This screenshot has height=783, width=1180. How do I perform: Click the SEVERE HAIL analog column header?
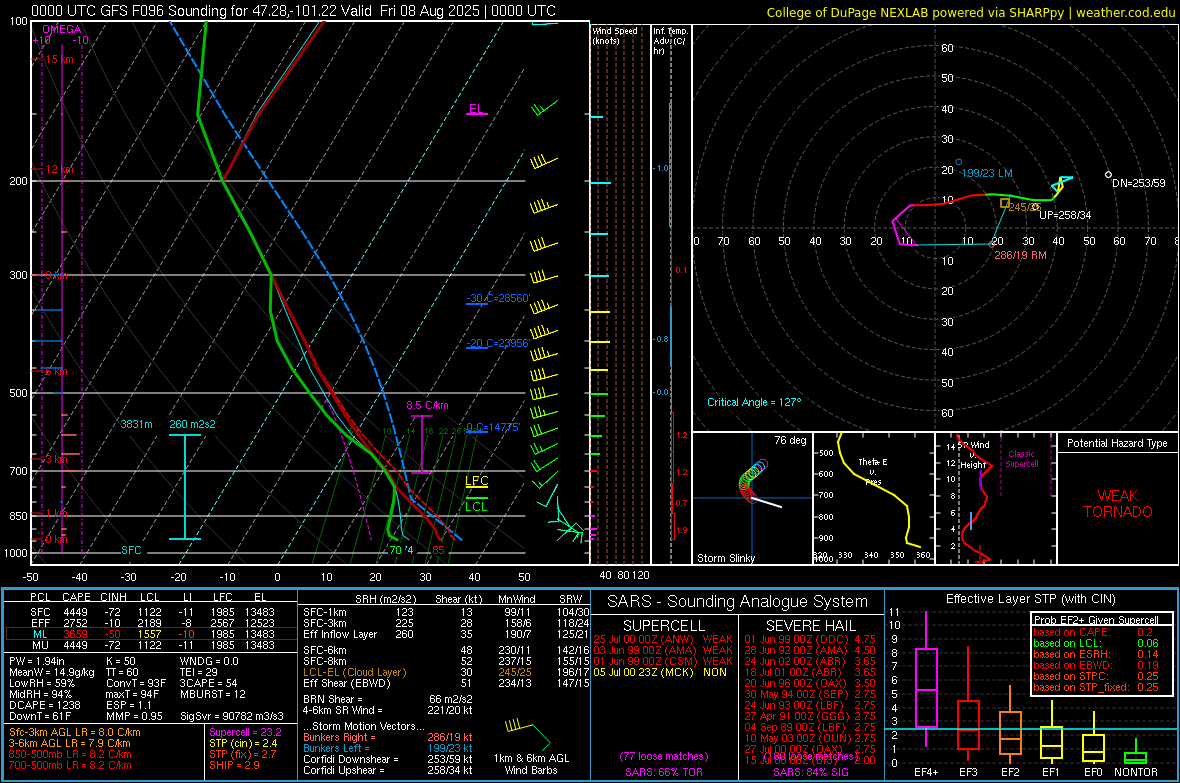click(810, 626)
